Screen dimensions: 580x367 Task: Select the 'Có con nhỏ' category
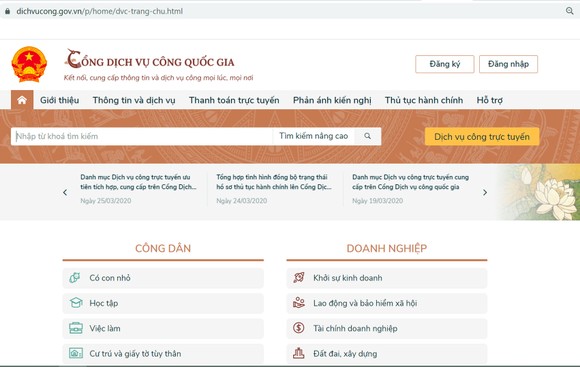pyautogui.click(x=163, y=278)
